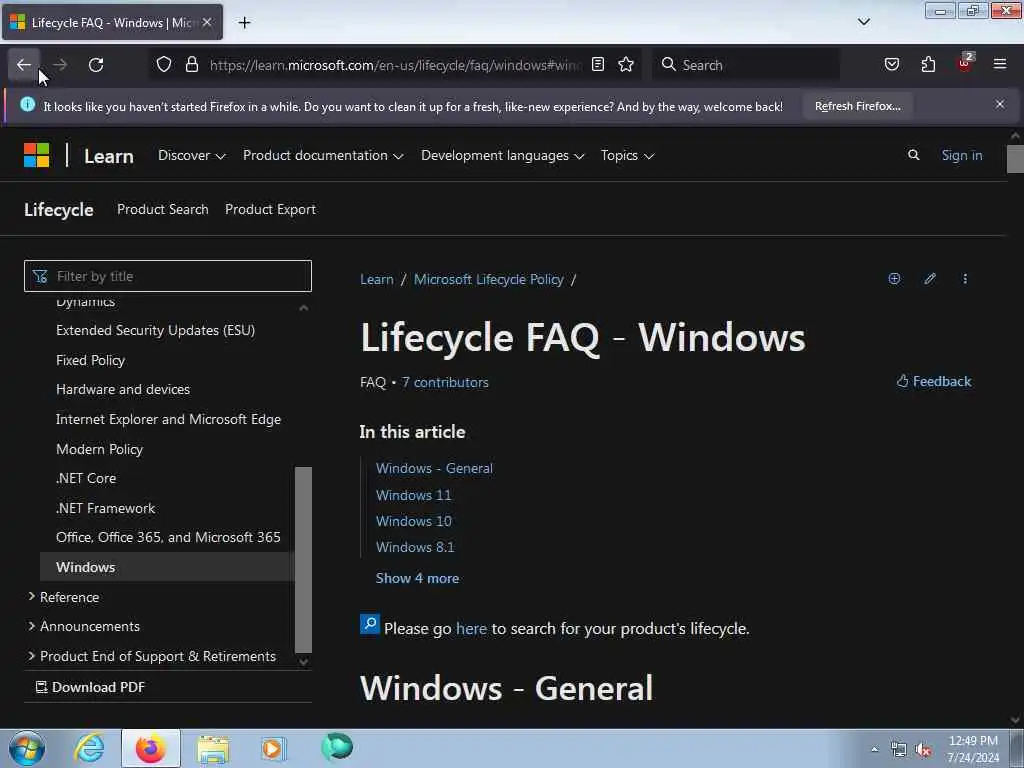Click the Learn breadcrumb link
This screenshot has height=768, width=1024.
(377, 280)
